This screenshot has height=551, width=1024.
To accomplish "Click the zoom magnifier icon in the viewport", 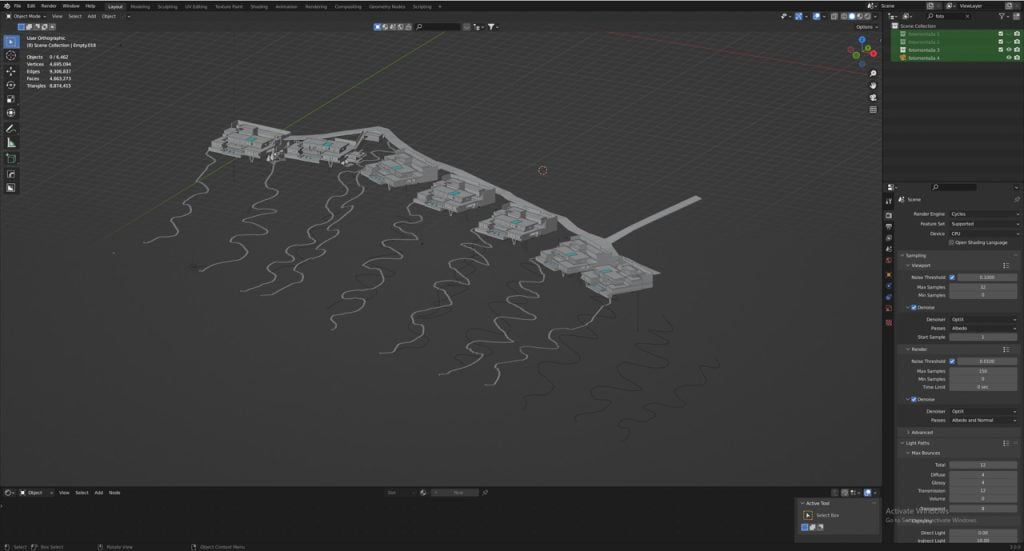I will (x=873, y=74).
